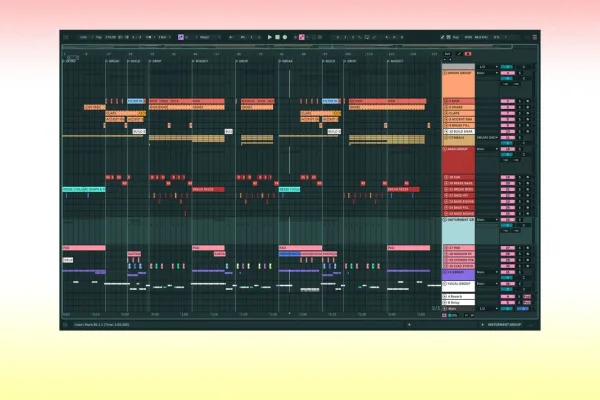The height and width of the screenshot is (400, 600).
Task: Click the tempo field showing 170.00
Action: pos(111,37)
